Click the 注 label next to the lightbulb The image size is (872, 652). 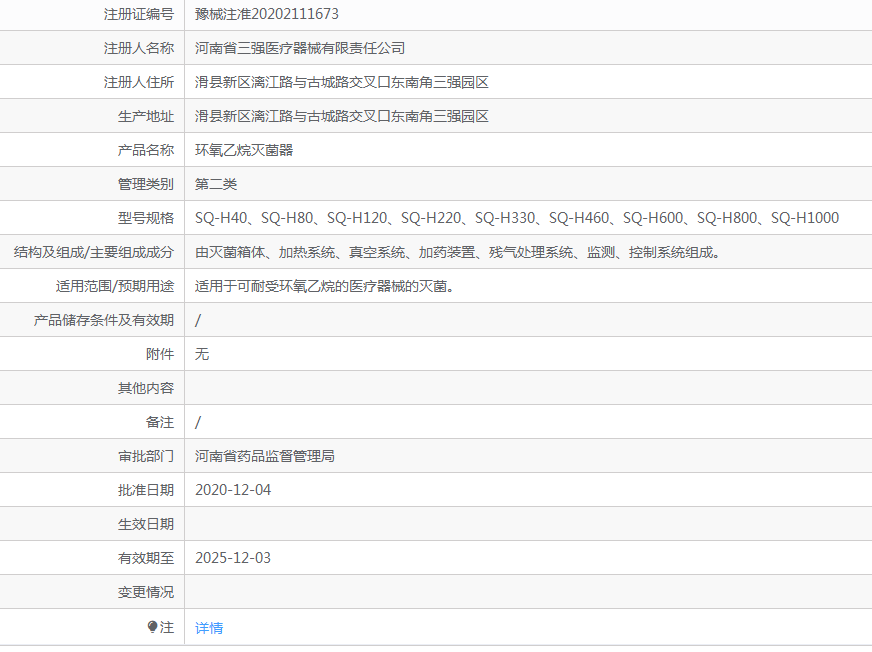click(167, 628)
